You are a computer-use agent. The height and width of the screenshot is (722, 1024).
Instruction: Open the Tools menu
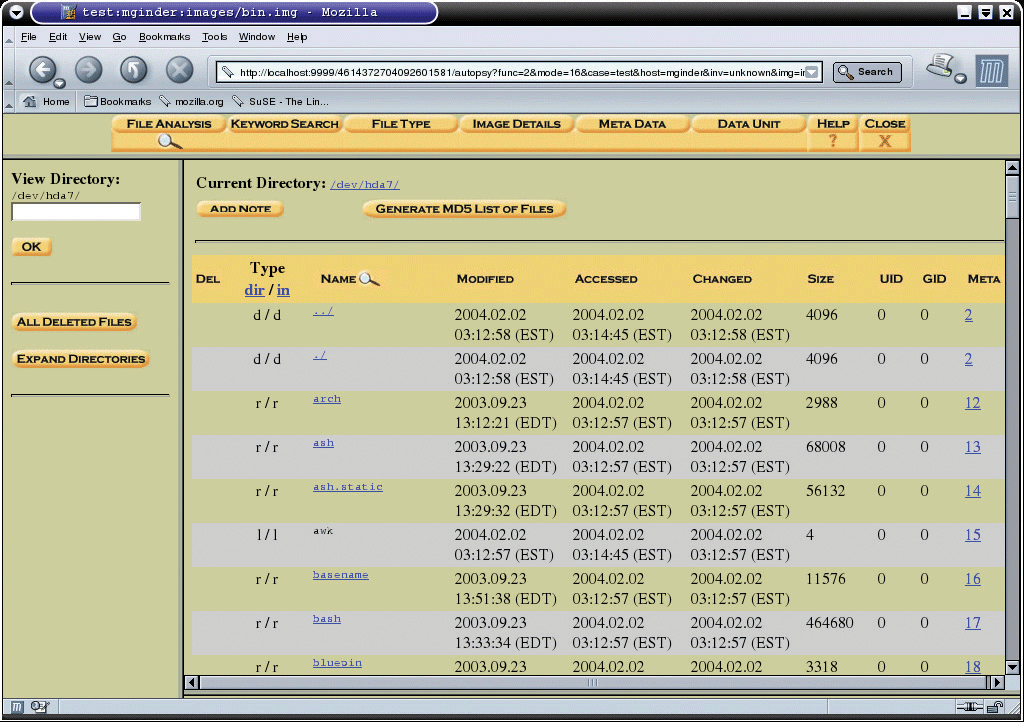(214, 37)
